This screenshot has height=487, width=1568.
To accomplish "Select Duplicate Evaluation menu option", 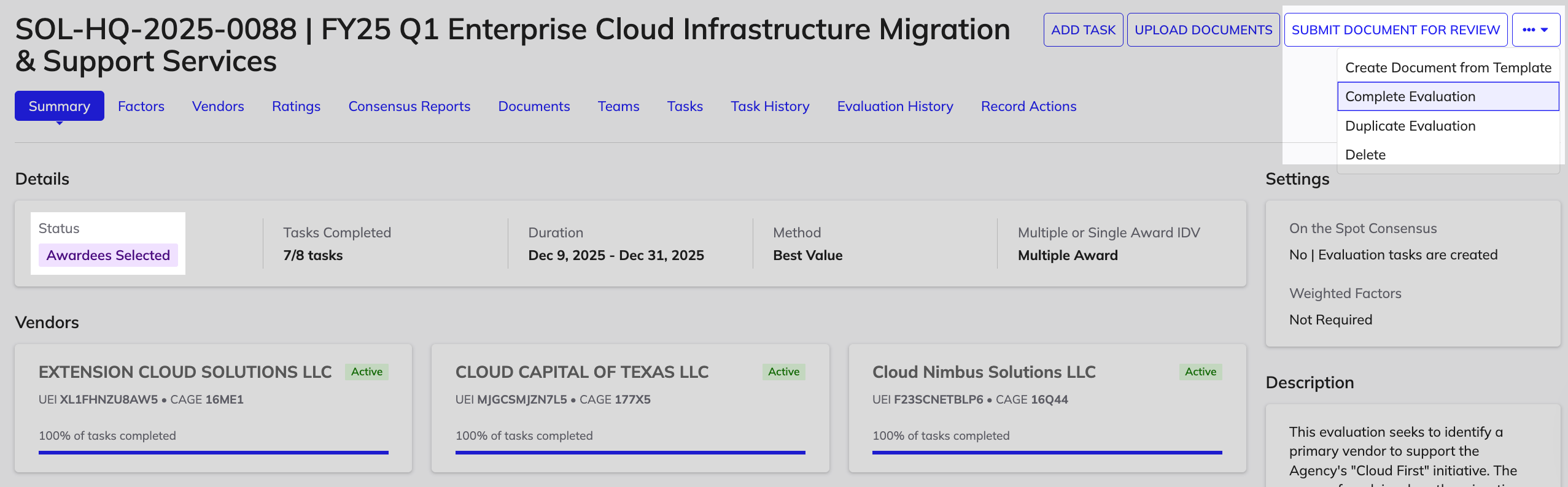I will [x=1448, y=126].
